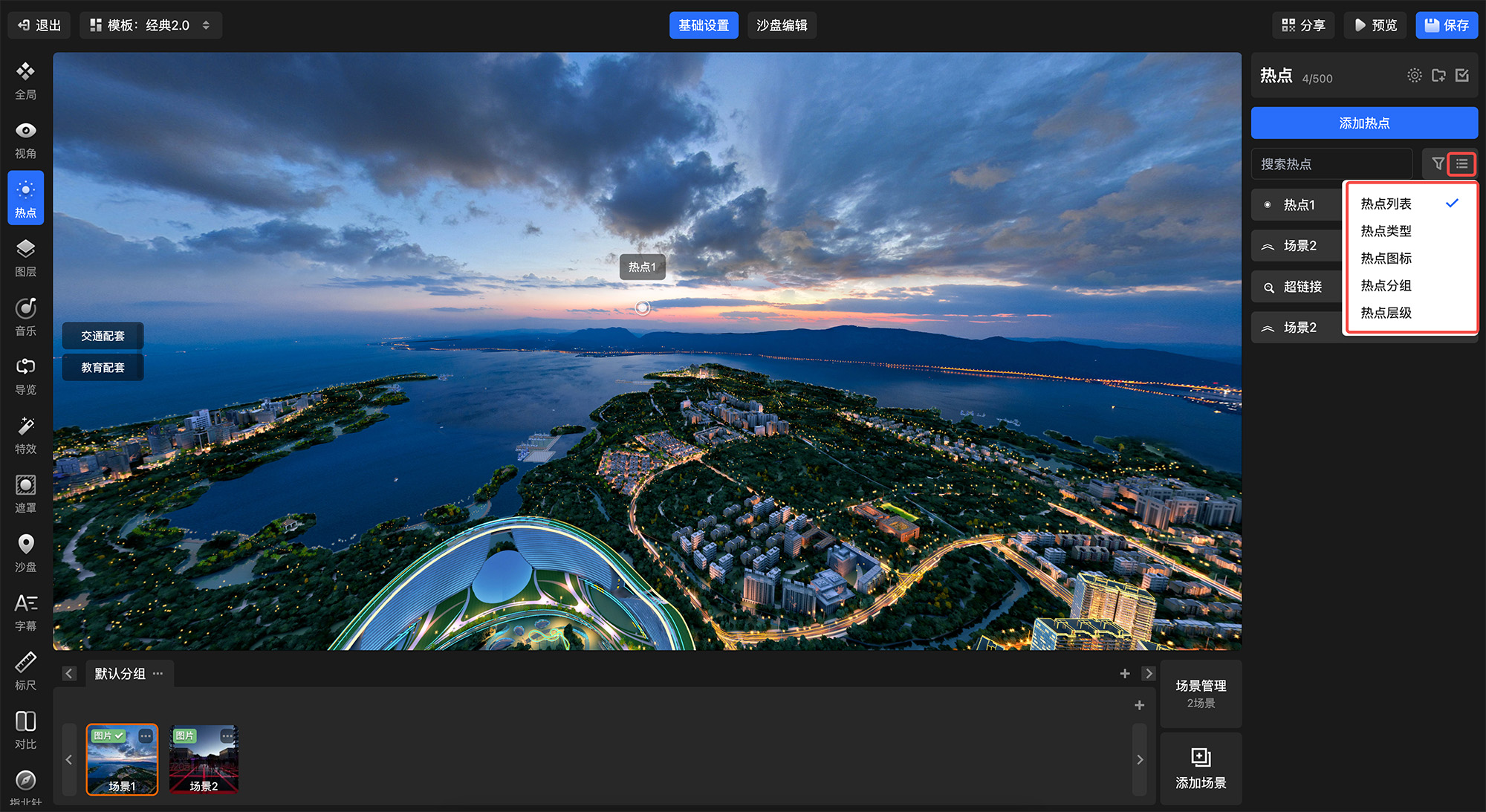Toggle the hotspot list view dropdown button
The width and height of the screenshot is (1486, 812).
coord(1461,163)
